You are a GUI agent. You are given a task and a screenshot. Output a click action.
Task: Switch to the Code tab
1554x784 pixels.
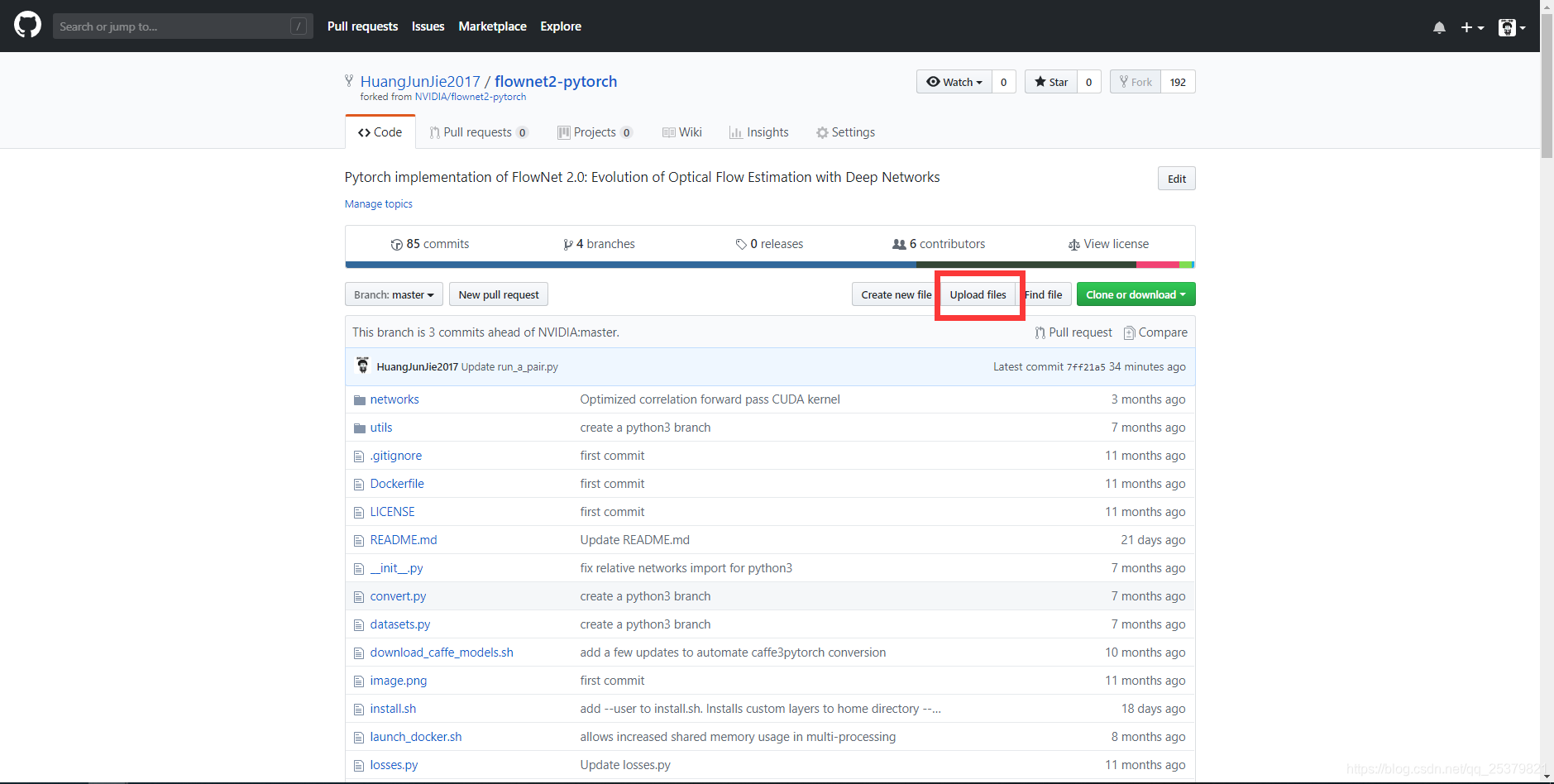380,132
